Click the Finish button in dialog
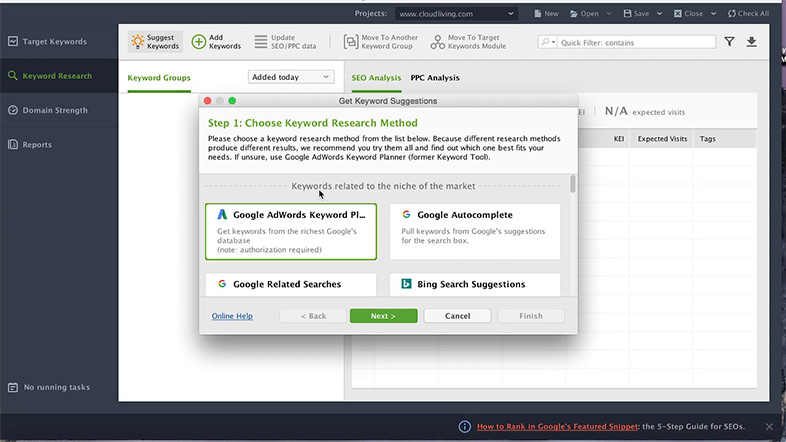The image size is (786, 442). pyautogui.click(x=531, y=316)
